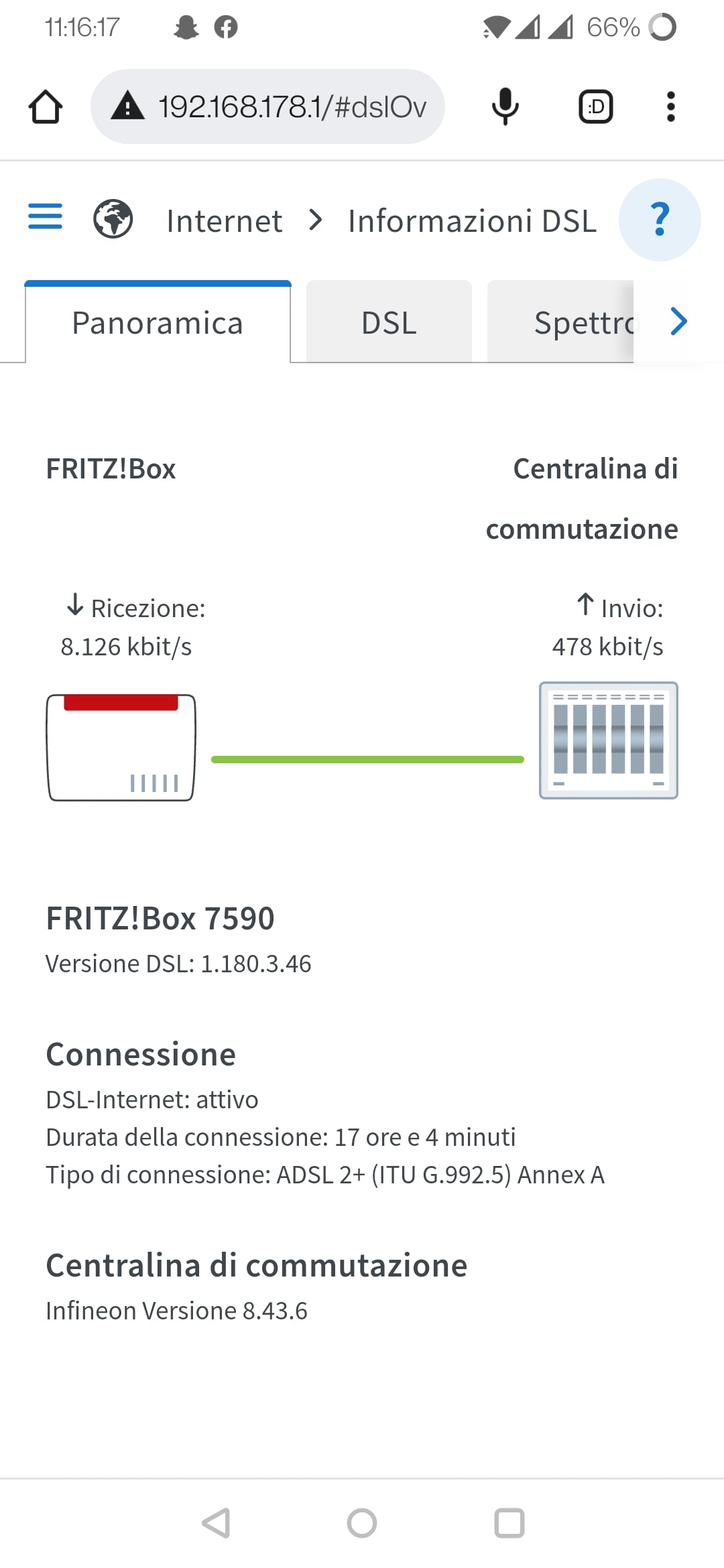Switch to the DSL tab
Image resolution: width=724 pixels, height=1568 pixels.
coord(389,323)
